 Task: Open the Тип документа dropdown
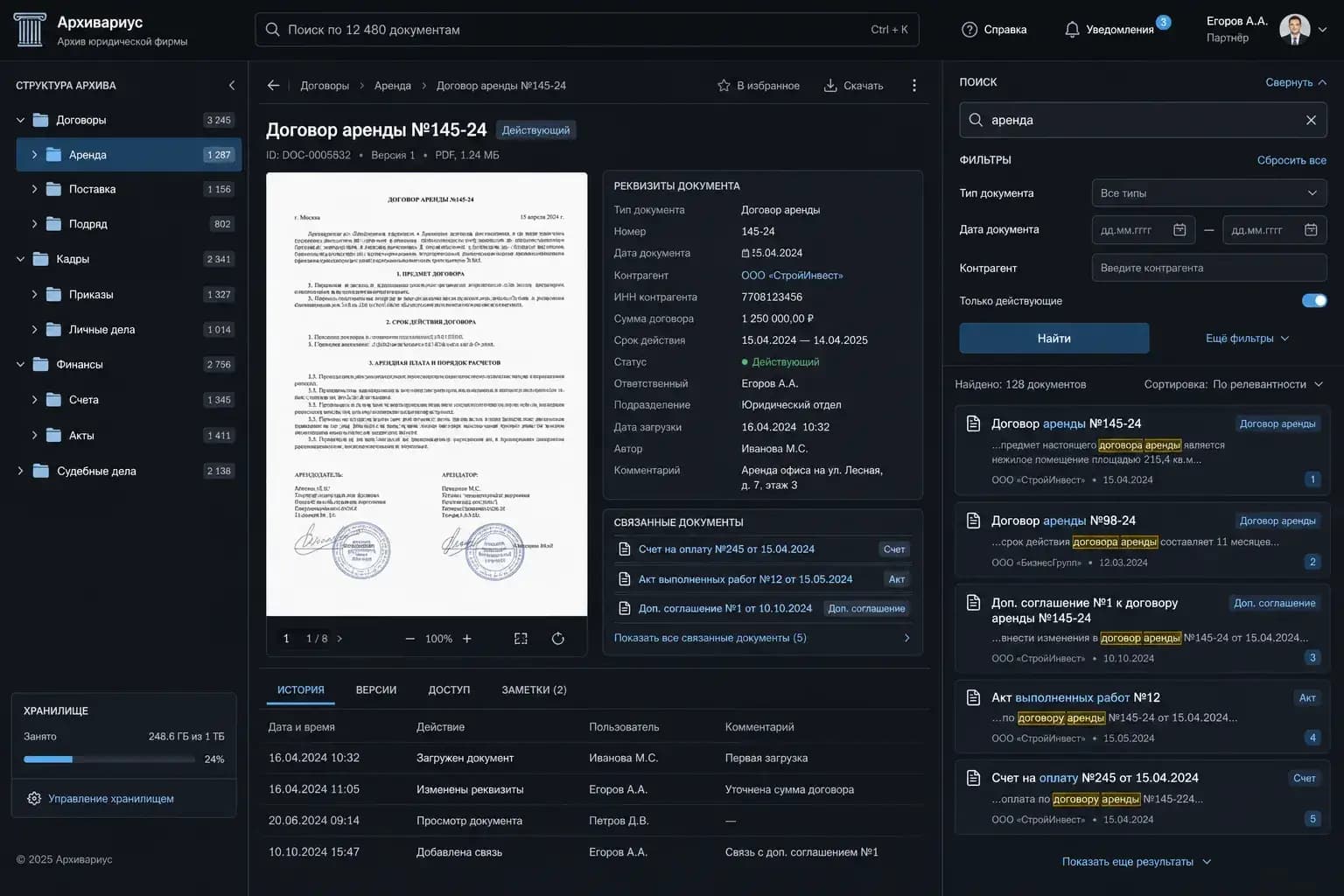[x=1209, y=193]
